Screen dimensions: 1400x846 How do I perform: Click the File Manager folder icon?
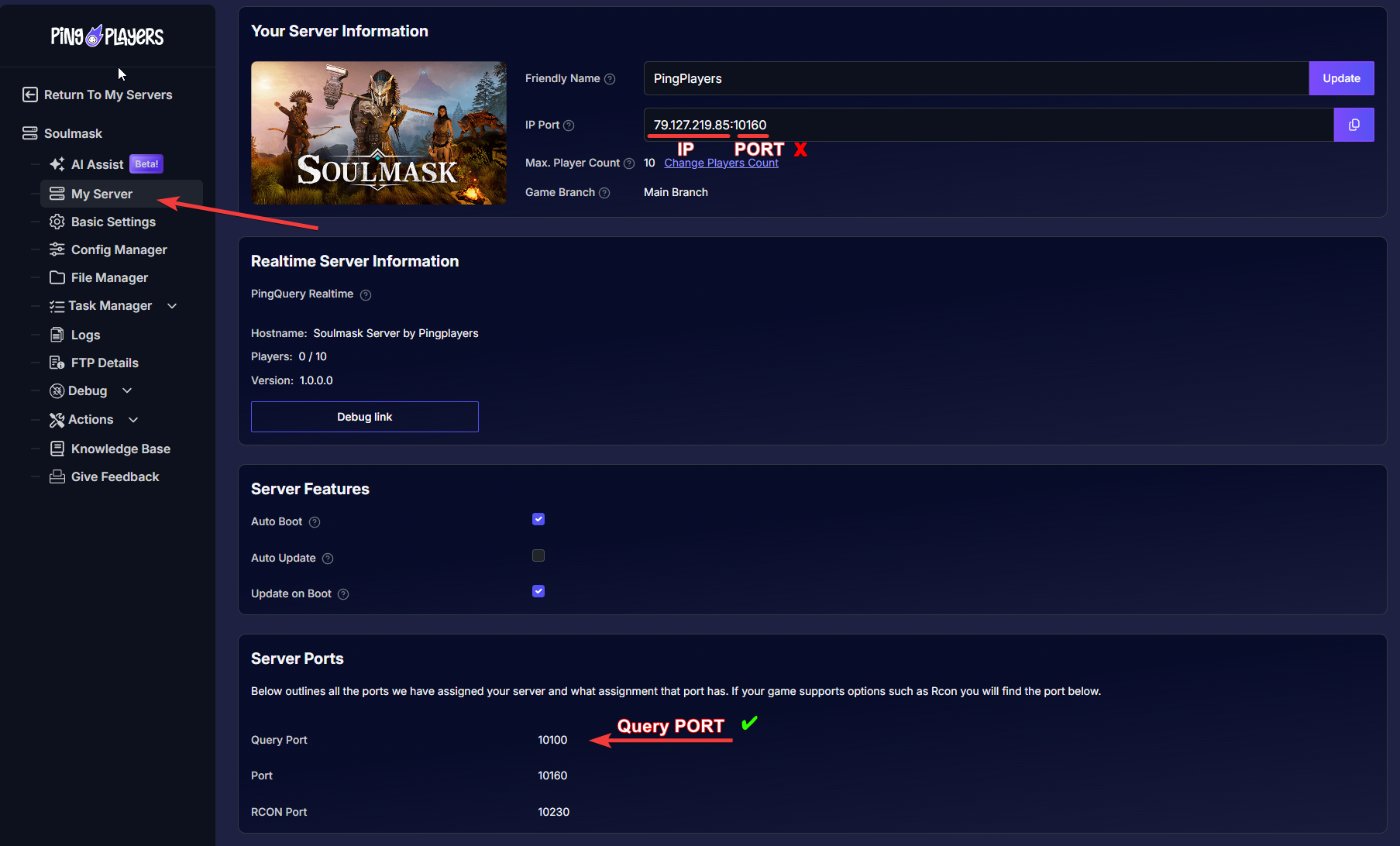57,277
